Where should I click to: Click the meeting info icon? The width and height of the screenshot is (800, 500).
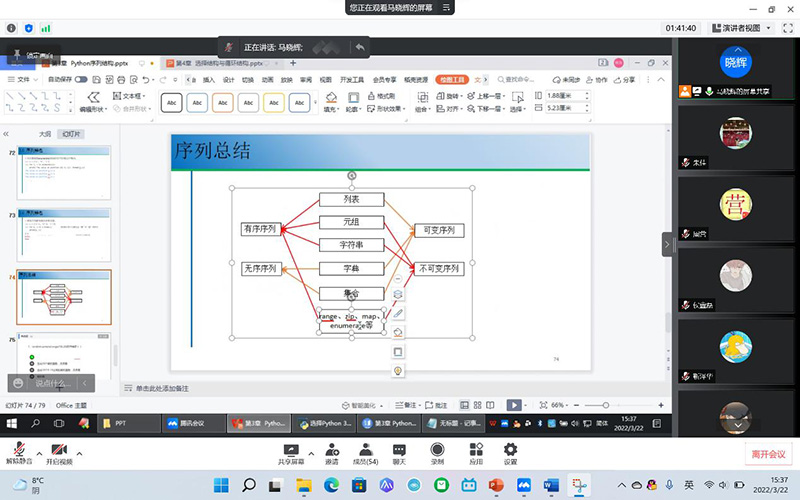click(x=11, y=28)
